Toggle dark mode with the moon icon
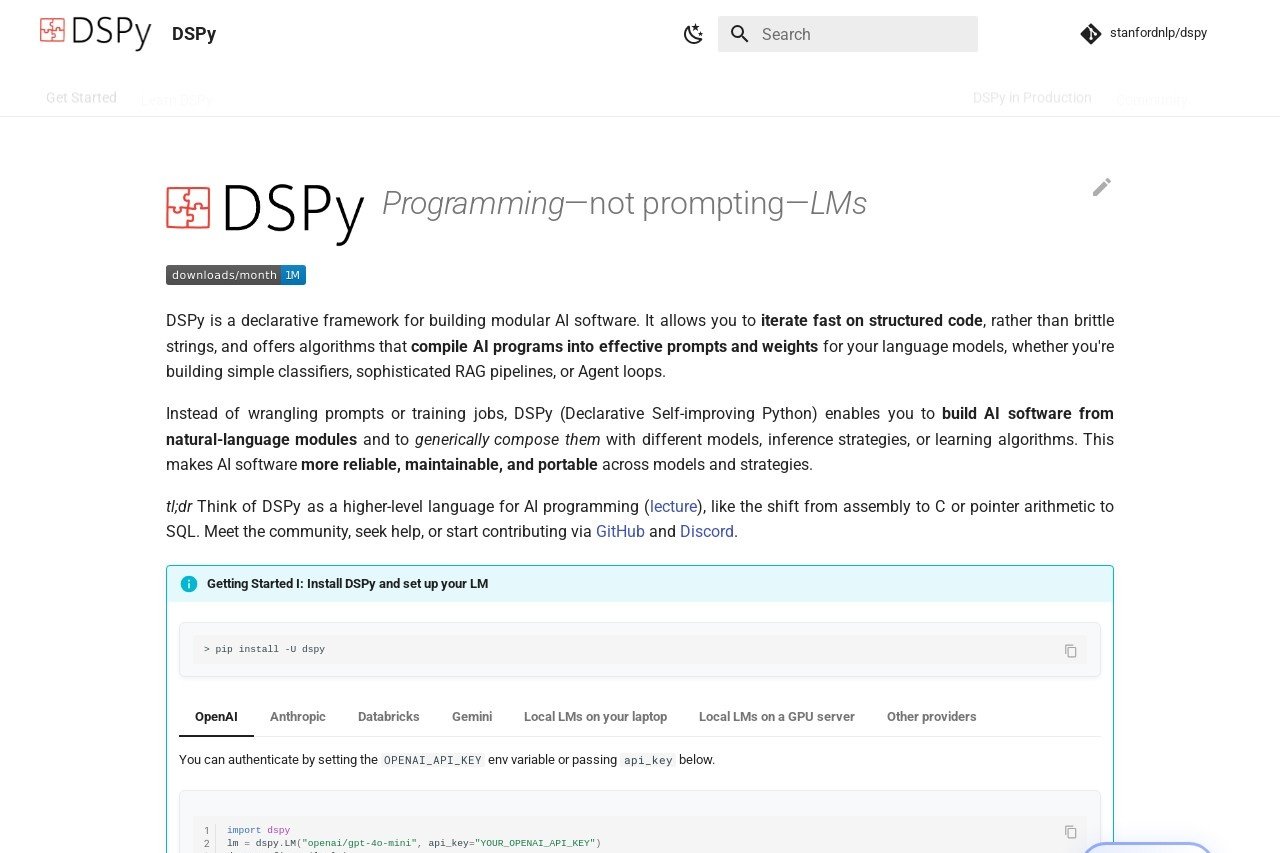Image resolution: width=1280 pixels, height=853 pixels. [x=693, y=34]
